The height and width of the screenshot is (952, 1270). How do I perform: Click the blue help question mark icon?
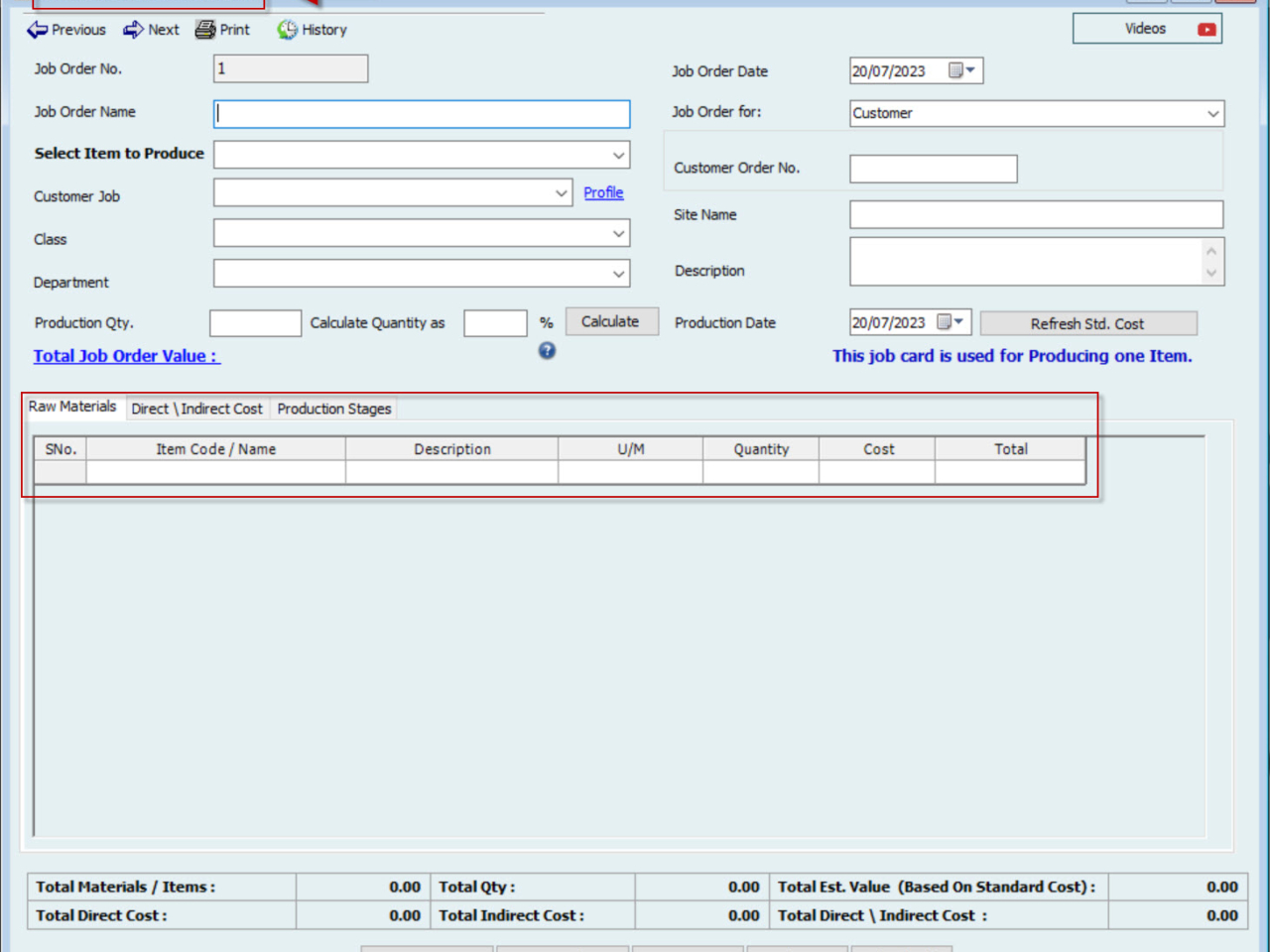(x=547, y=351)
